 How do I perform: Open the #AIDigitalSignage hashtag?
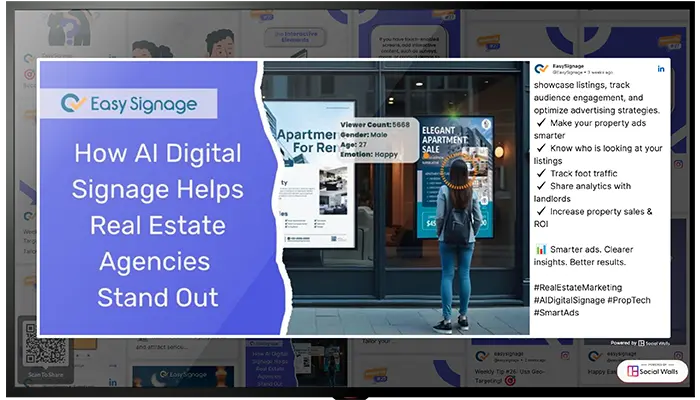pyautogui.click(x=569, y=300)
